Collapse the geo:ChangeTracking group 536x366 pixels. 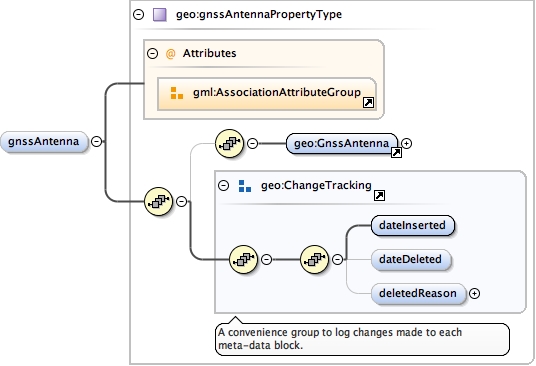click(x=224, y=186)
